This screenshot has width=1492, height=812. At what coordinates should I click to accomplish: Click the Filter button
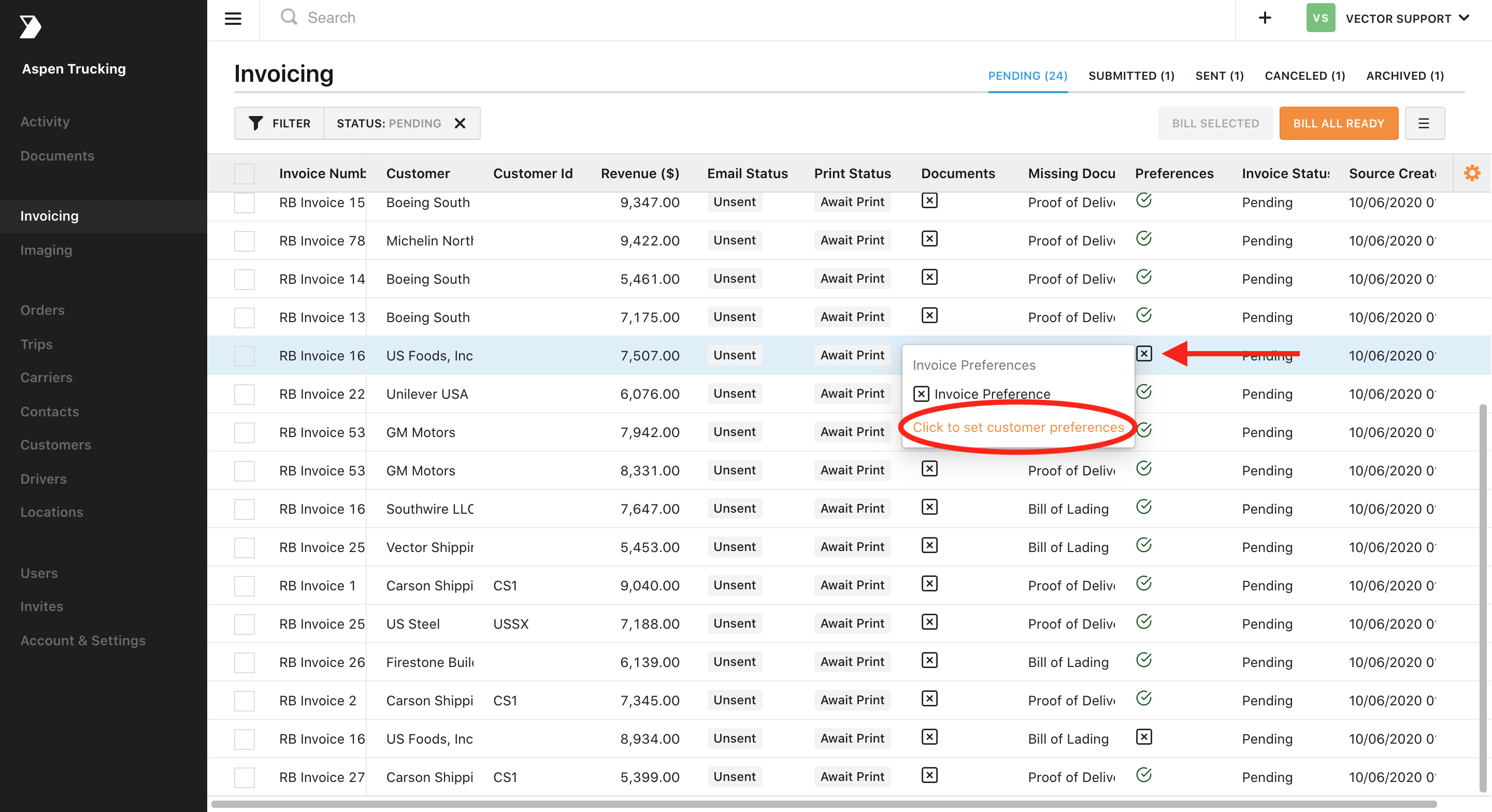279,123
